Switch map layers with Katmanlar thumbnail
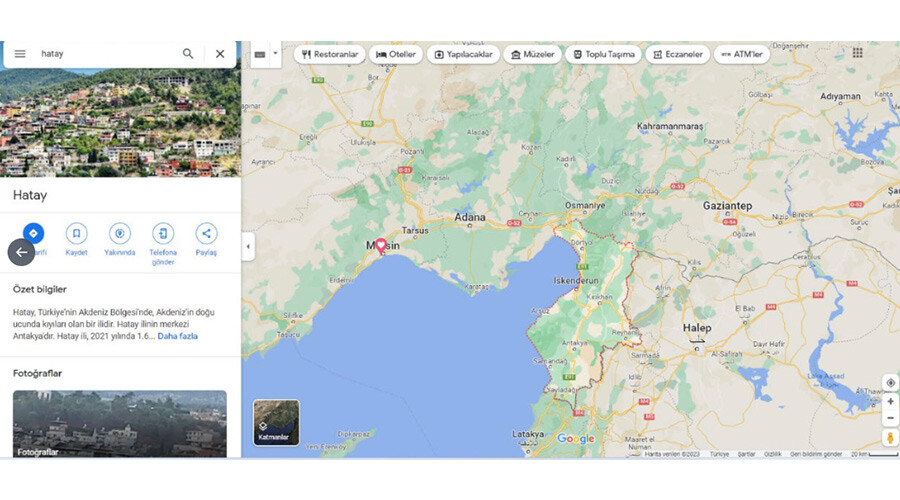 tap(276, 423)
